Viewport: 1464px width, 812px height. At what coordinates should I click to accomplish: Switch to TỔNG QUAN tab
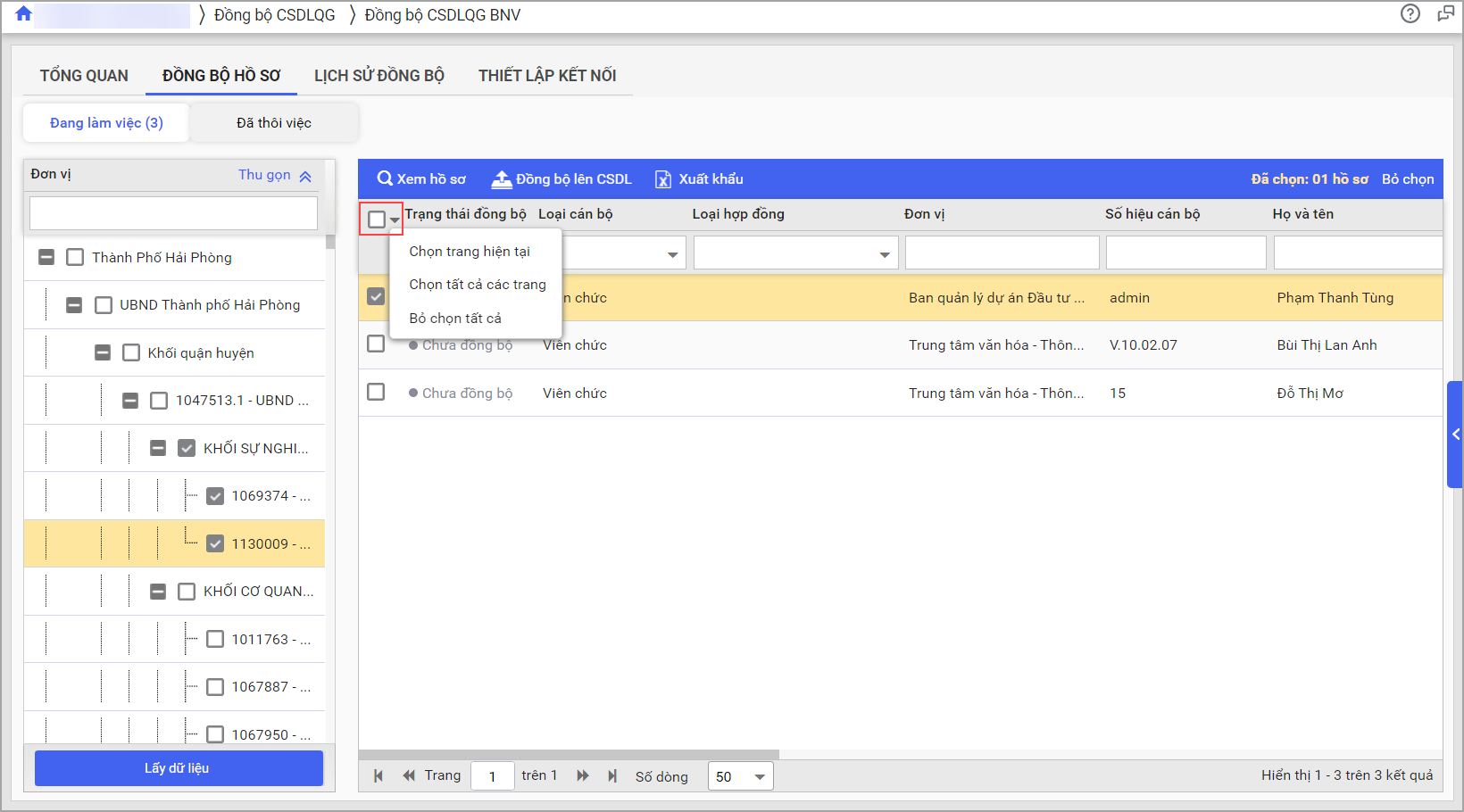[84, 76]
